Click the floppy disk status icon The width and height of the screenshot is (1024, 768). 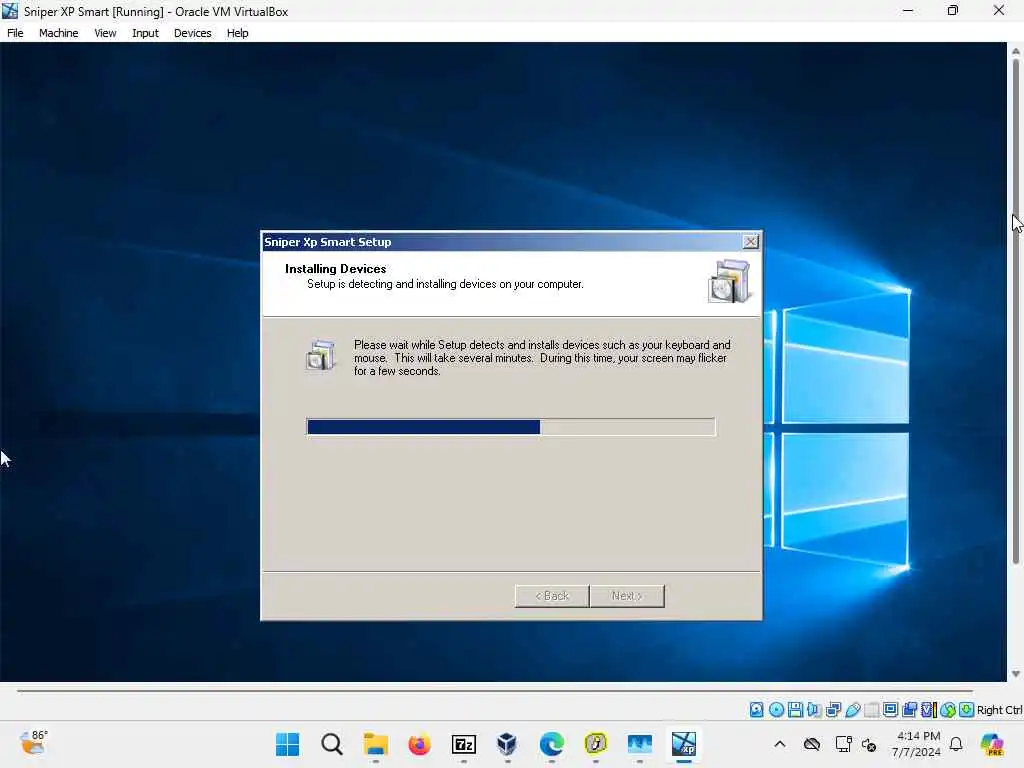point(795,710)
